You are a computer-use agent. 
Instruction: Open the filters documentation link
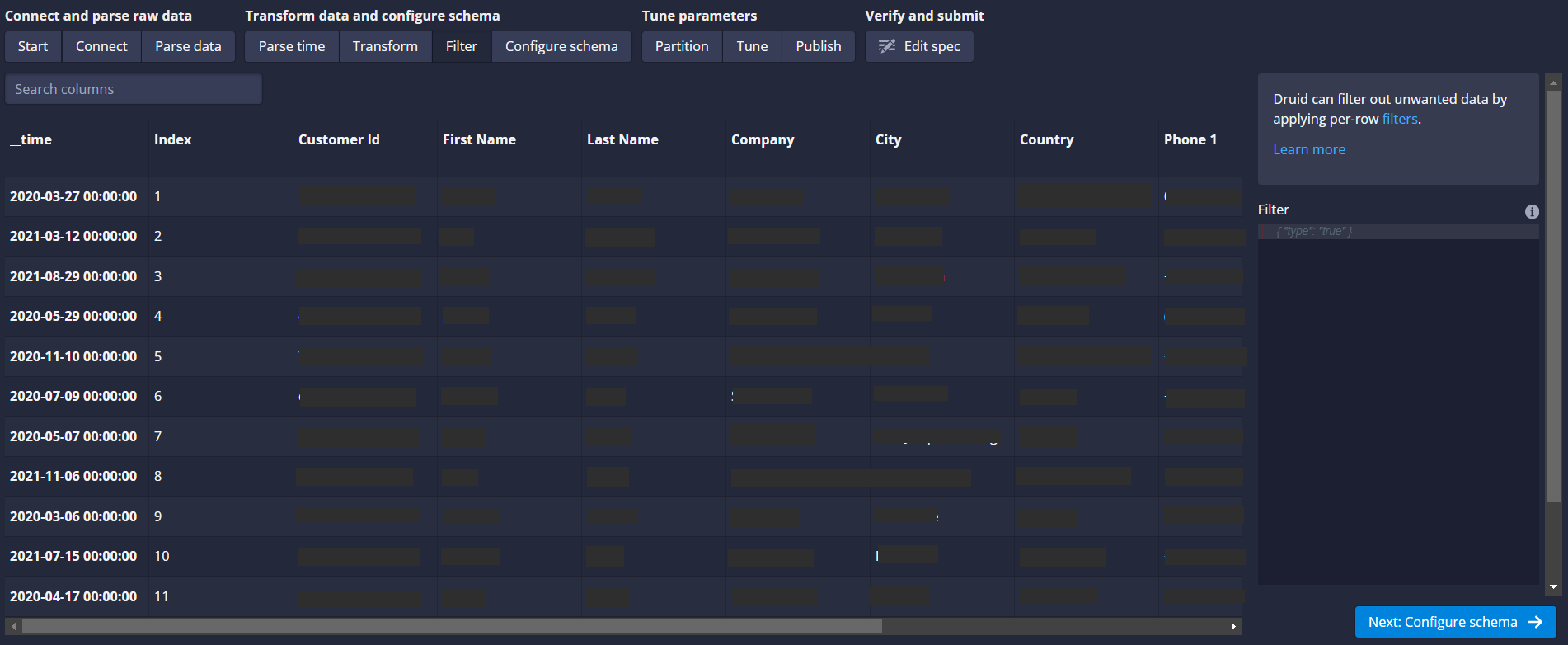(x=1400, y=119)
